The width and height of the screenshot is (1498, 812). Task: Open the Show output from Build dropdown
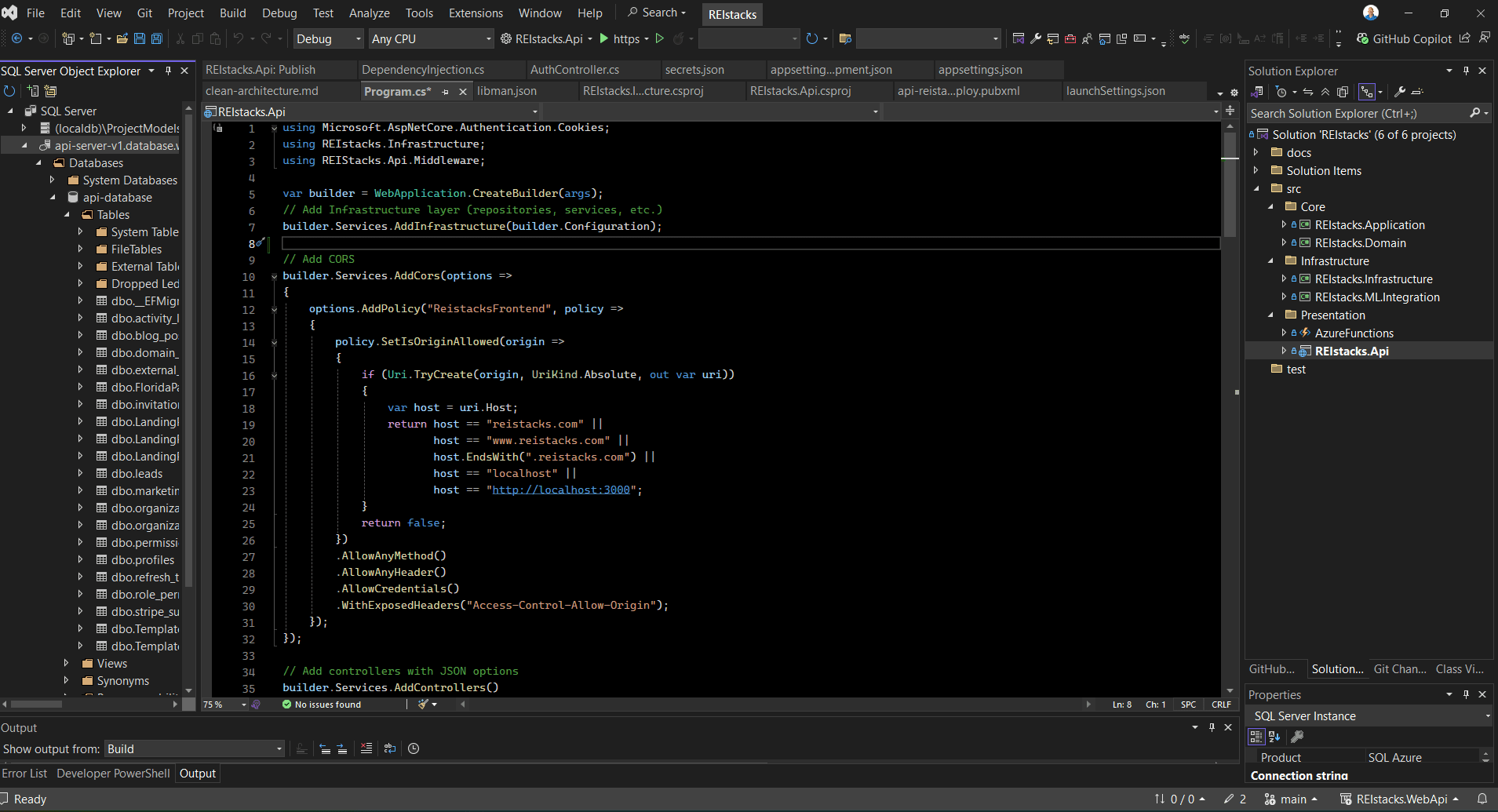coord(195,748)
